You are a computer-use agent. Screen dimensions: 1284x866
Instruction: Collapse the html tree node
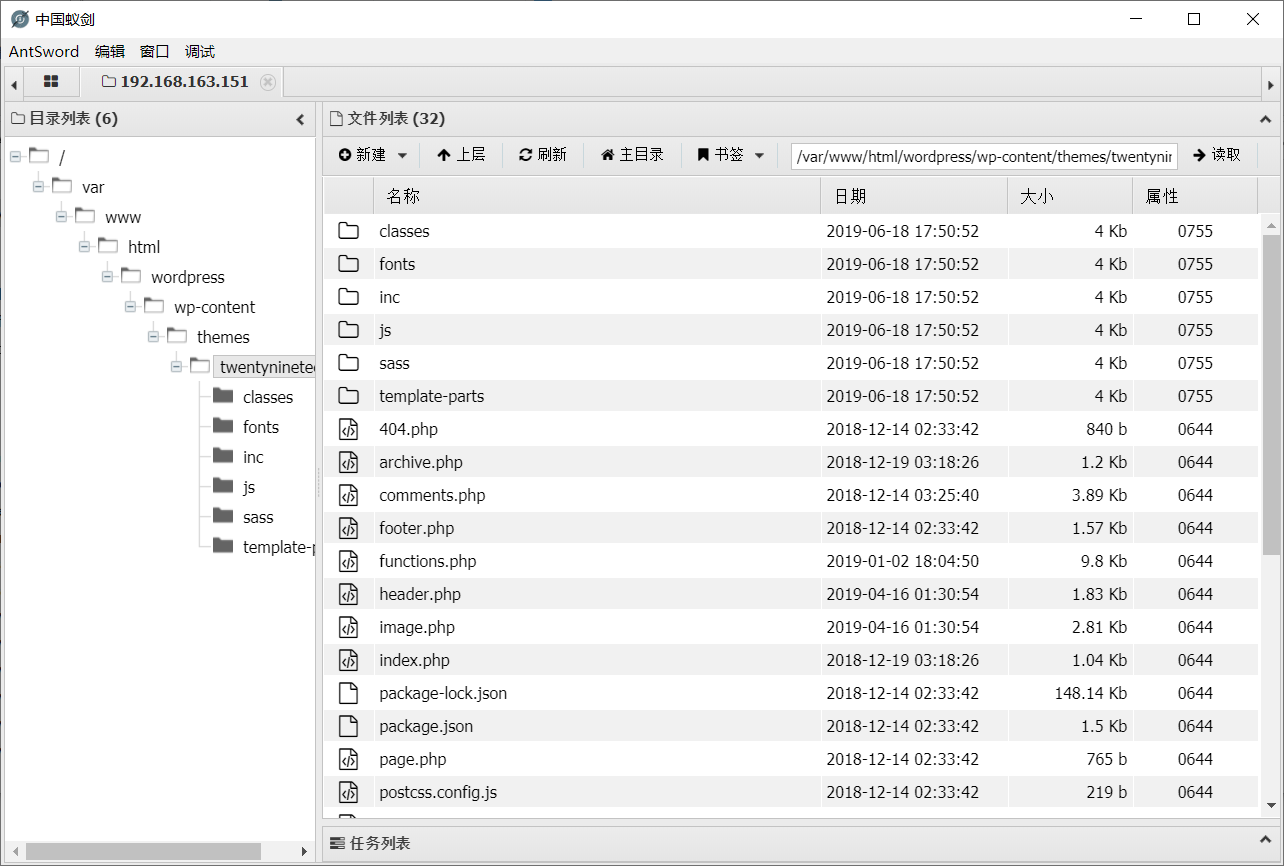[85, 247]
